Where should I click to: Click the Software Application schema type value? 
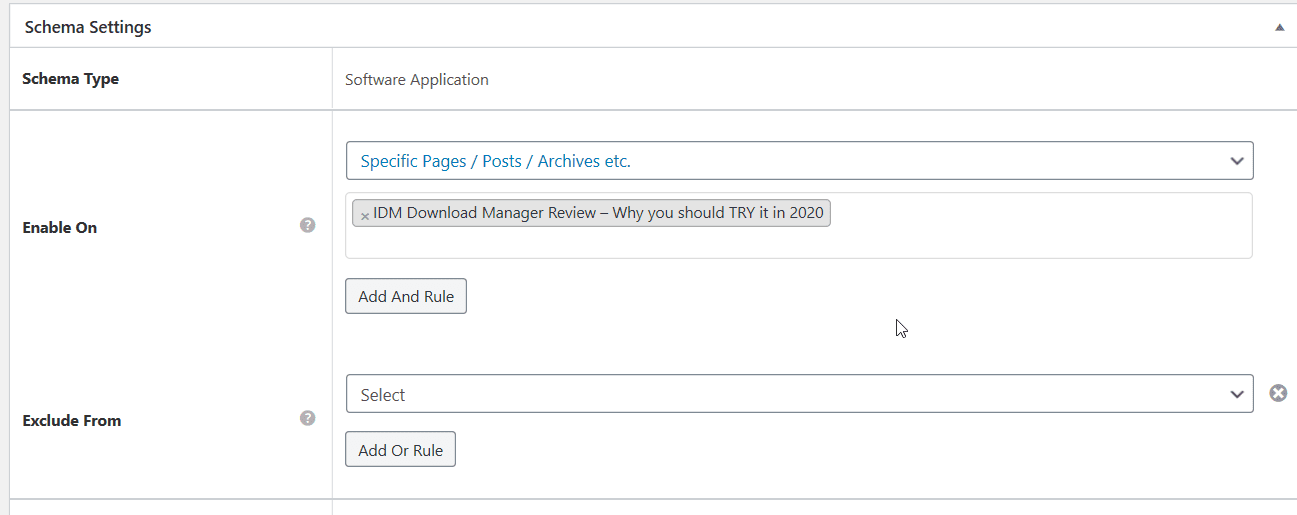coord(416,80)
